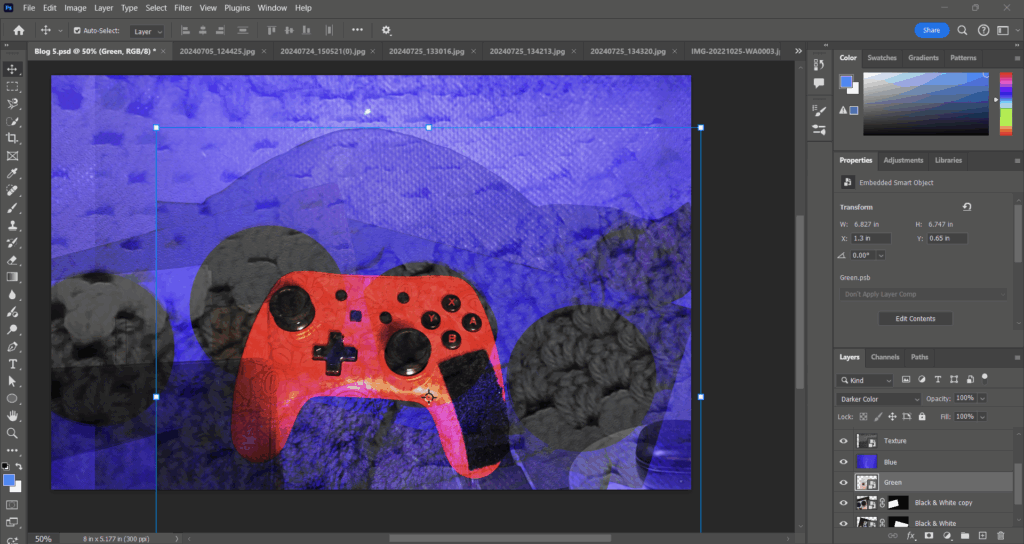
Task: Open the Filter menu
Action: [x=183, y=8]
